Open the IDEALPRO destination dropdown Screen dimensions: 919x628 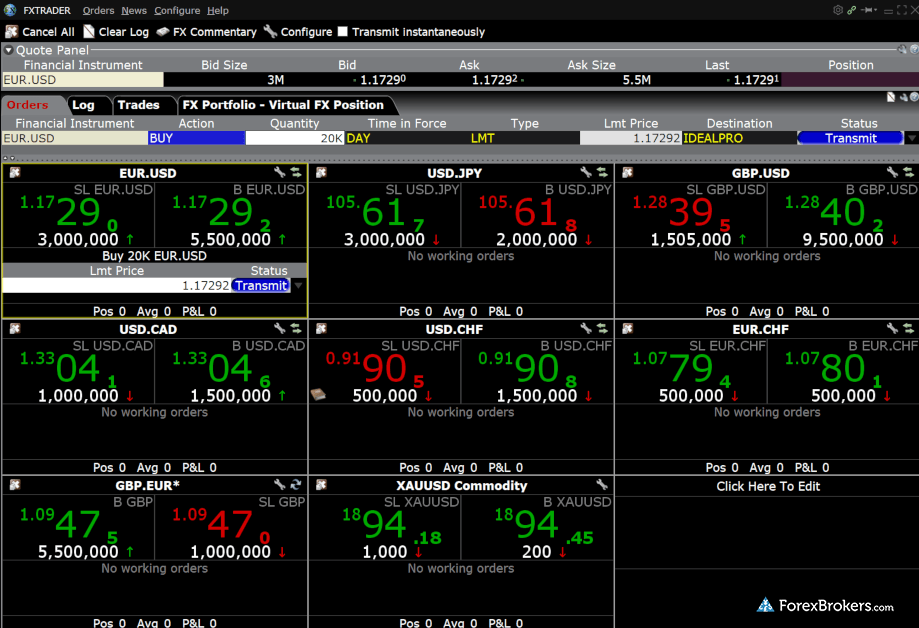[x=740, y=138]
